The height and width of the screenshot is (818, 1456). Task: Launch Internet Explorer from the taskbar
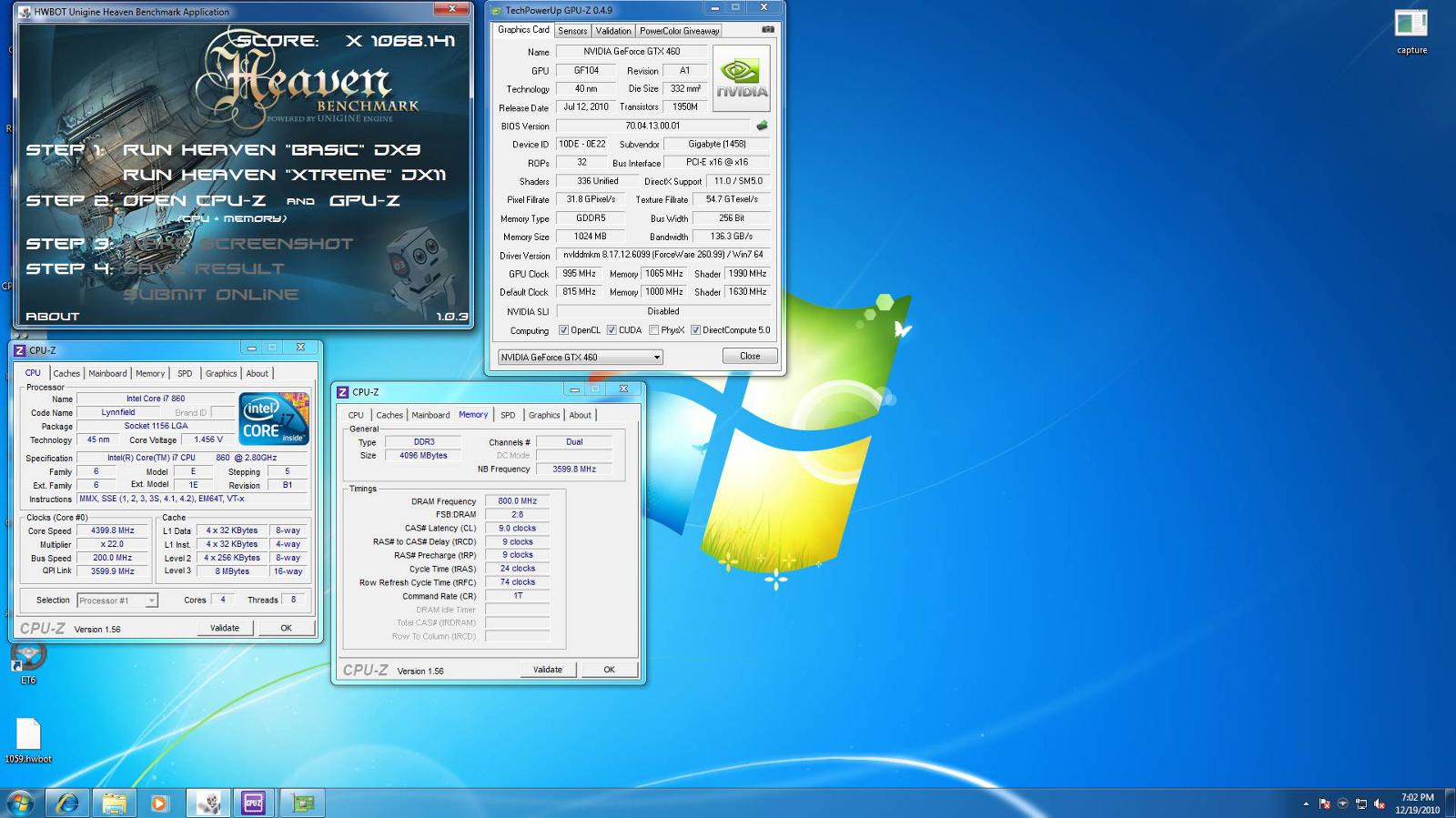coord(67,803)
